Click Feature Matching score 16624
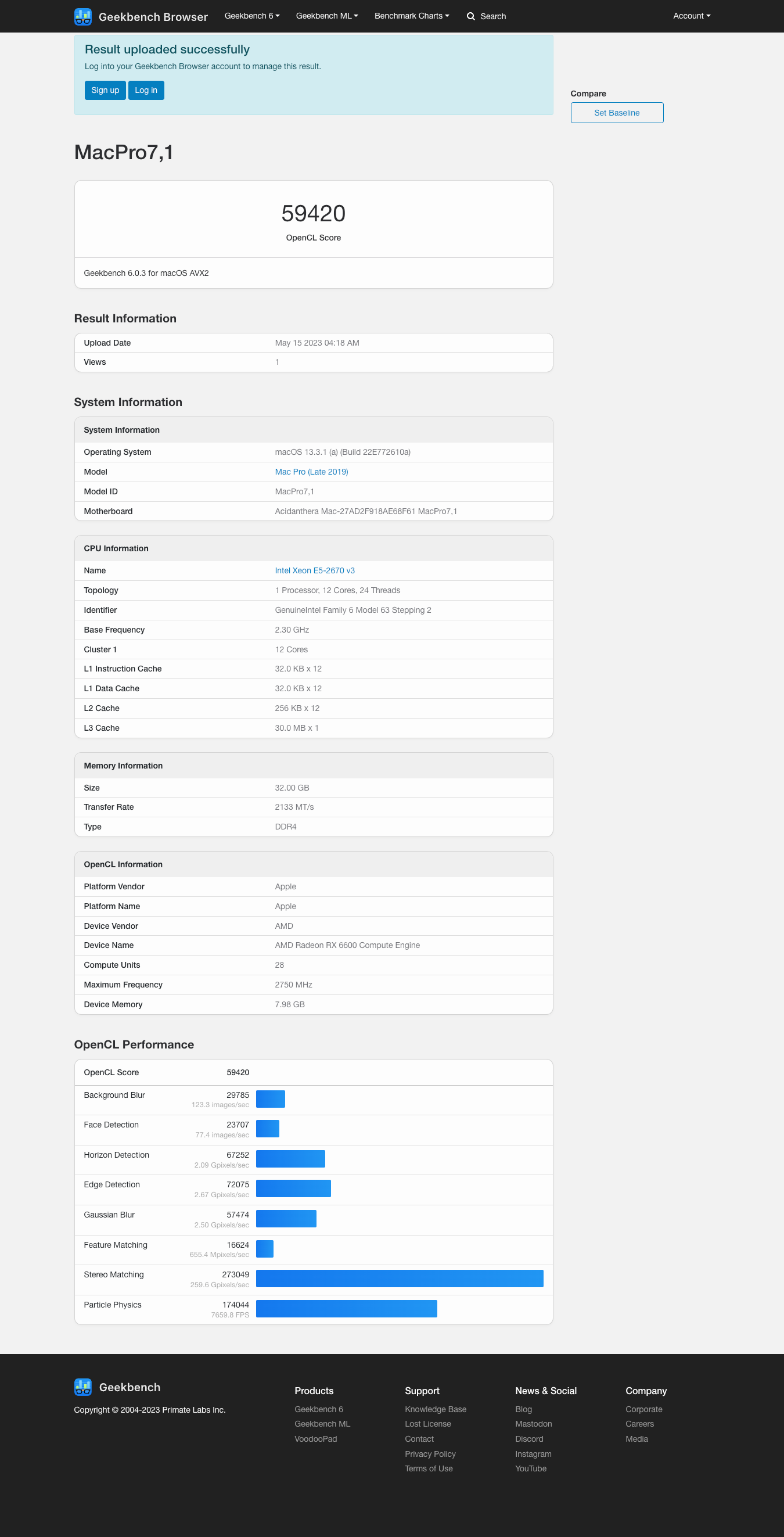784x1537 pixels. [x=238, y=1245]
